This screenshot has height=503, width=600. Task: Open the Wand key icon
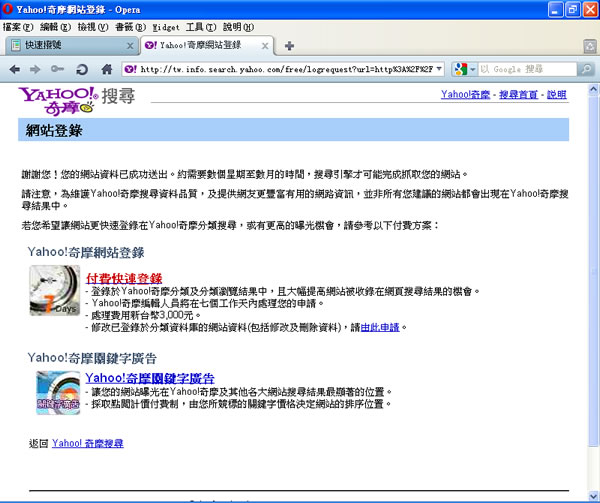tap(57, 69)
